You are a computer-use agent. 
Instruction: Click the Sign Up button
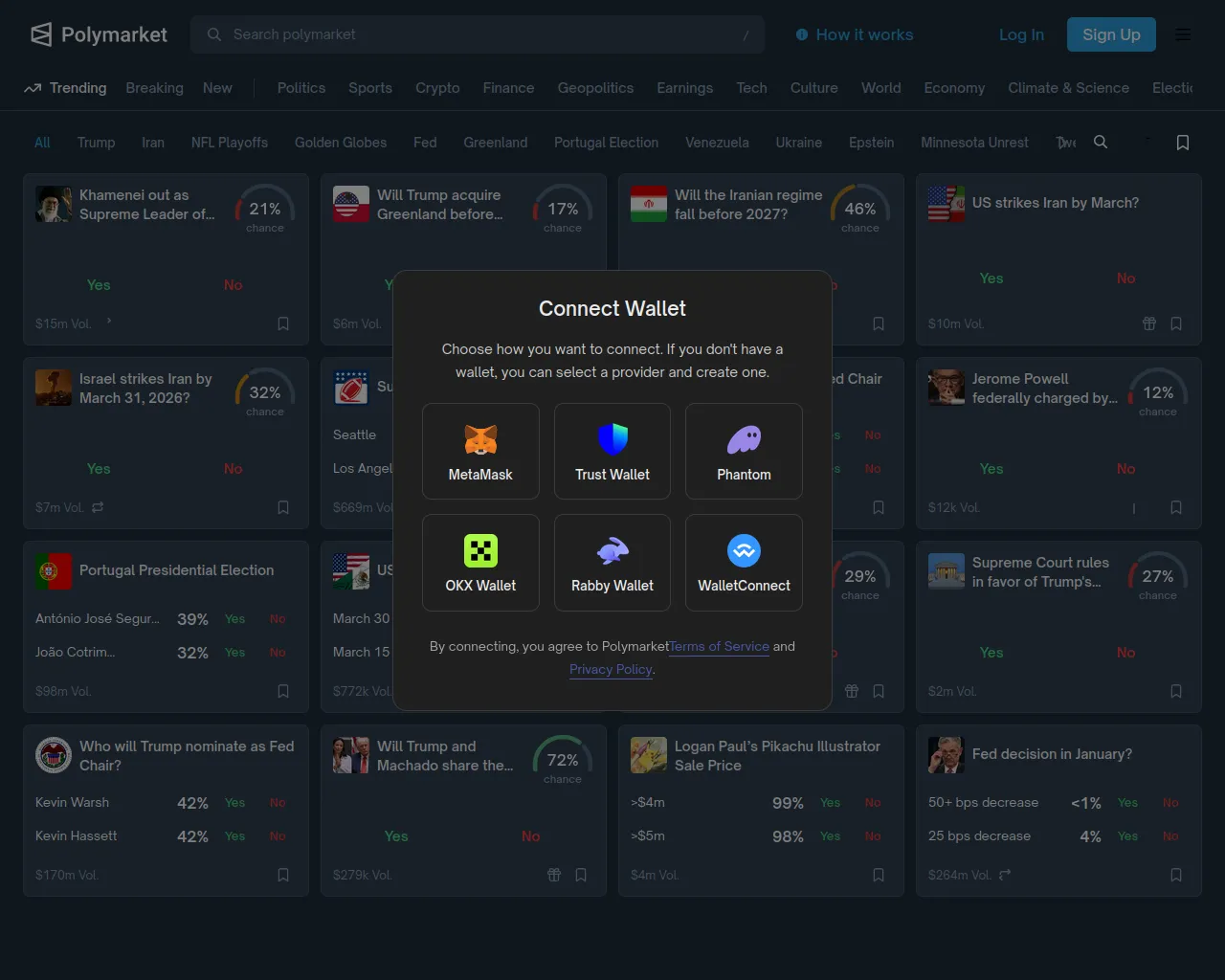(x=1111, y=34)
